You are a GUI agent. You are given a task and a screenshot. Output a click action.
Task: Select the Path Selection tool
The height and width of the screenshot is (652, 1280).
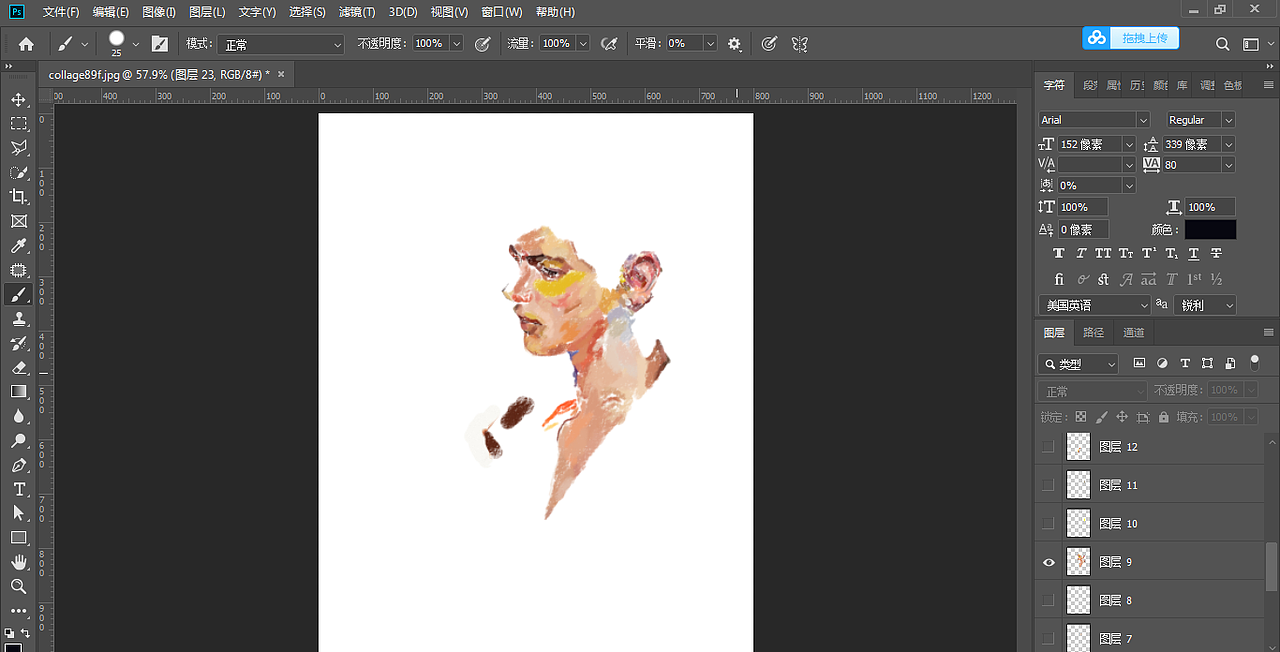tap(19, 513)
